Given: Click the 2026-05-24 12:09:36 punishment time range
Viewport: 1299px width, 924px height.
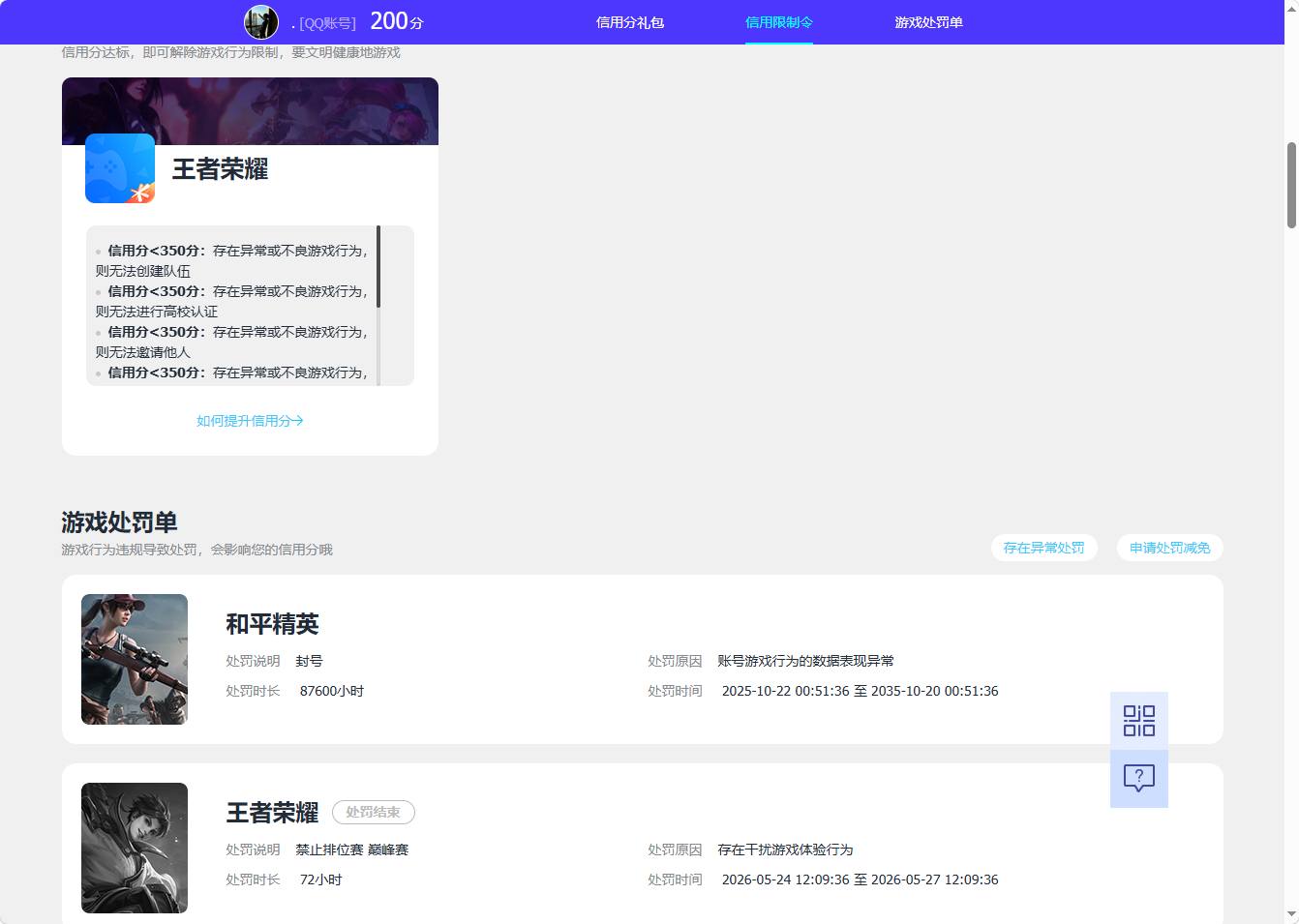Looking at the screenshot, I should pos(861,879).
